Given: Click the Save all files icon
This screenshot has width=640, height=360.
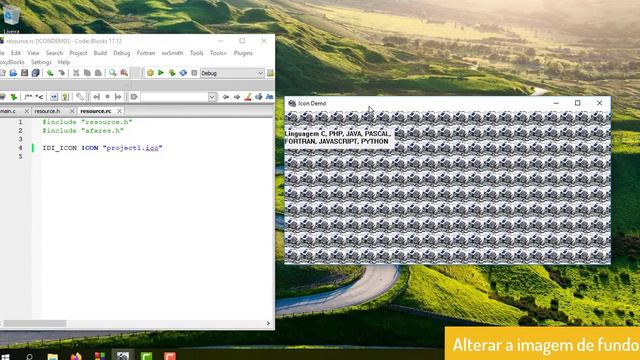Looking at the screenshot, I should 36,73.
